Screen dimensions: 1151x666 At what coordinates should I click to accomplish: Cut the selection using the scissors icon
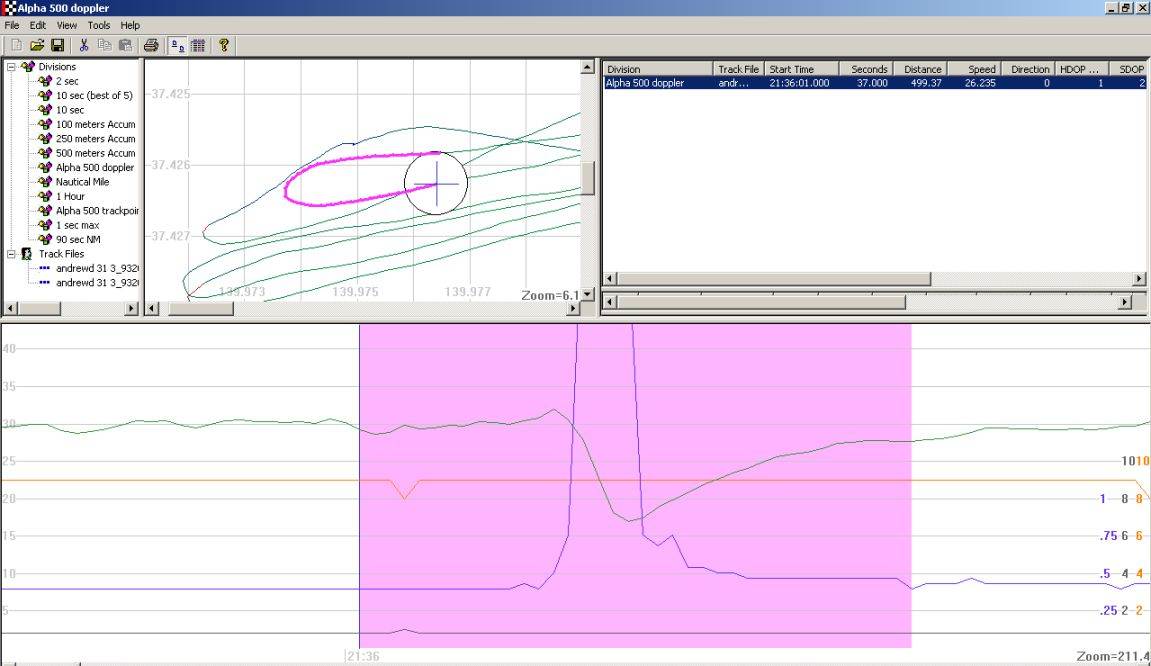pyautogui.click(x=83, y=45)
